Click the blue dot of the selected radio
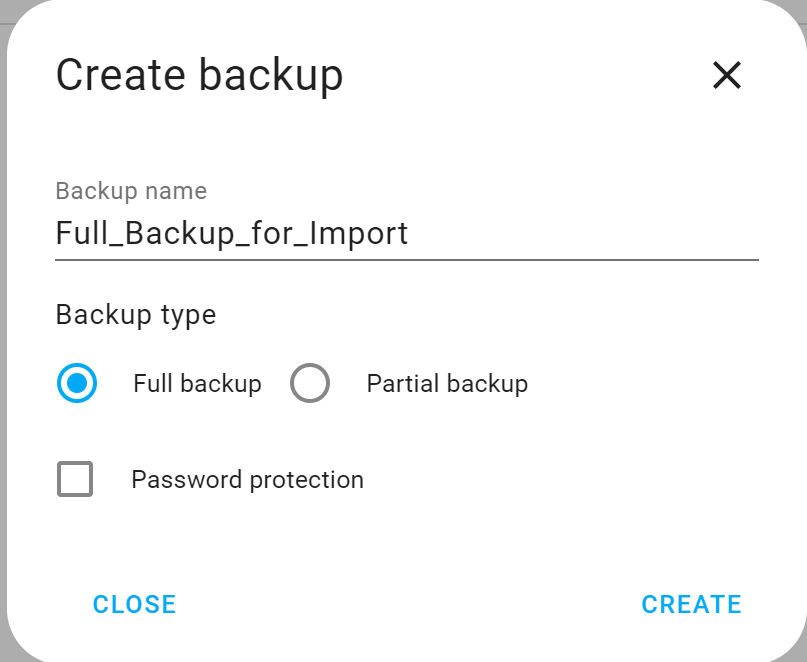 tap(77, 383)
